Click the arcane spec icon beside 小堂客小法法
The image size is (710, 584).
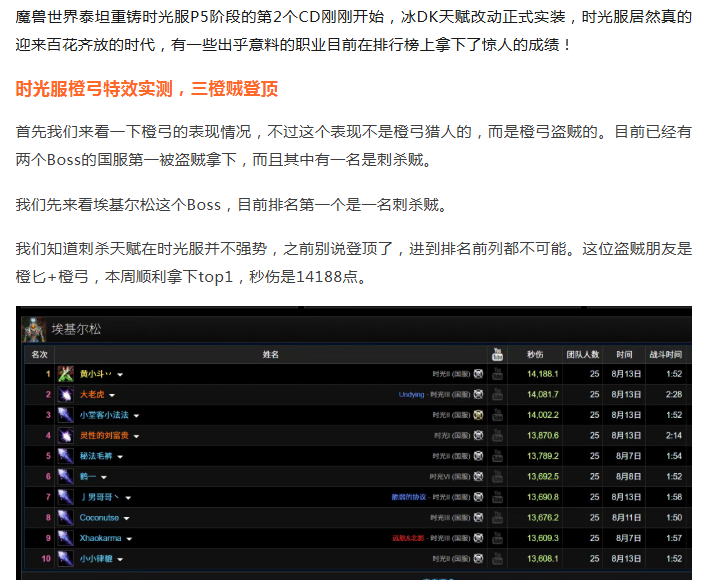(x=66, y=415)
